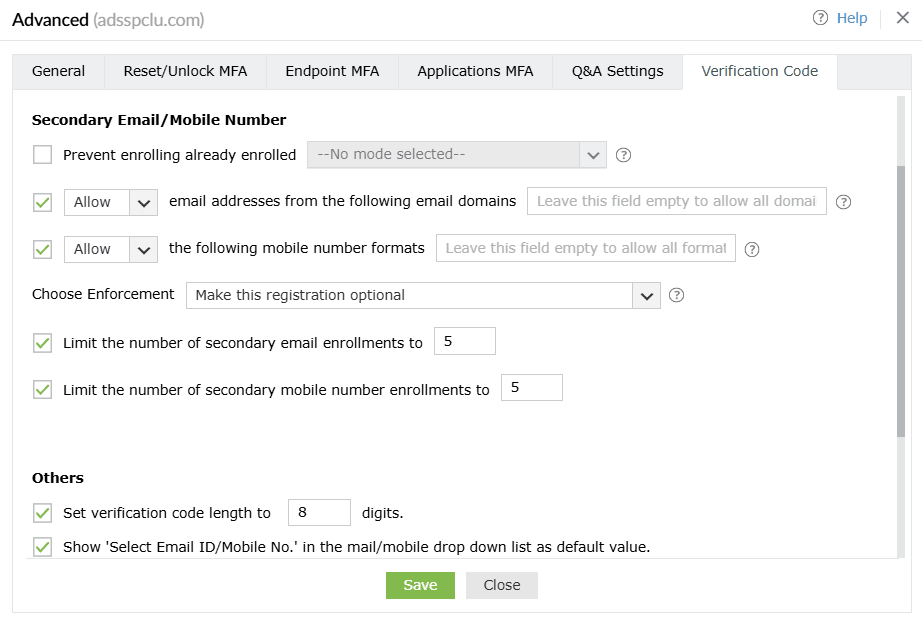Open the Q&A Settings tab
Viewport: 922px width, 622px height.
tap(617, 72)
